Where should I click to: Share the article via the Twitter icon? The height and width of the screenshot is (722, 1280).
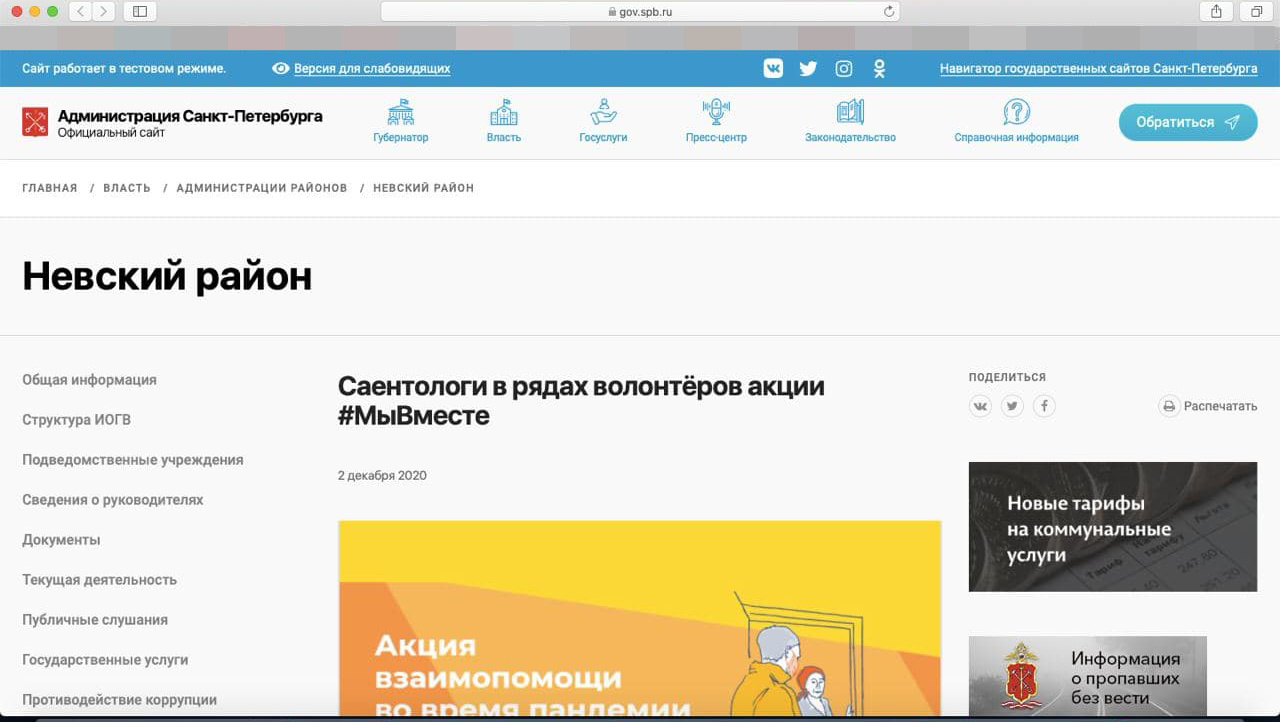click(1012, 406)
